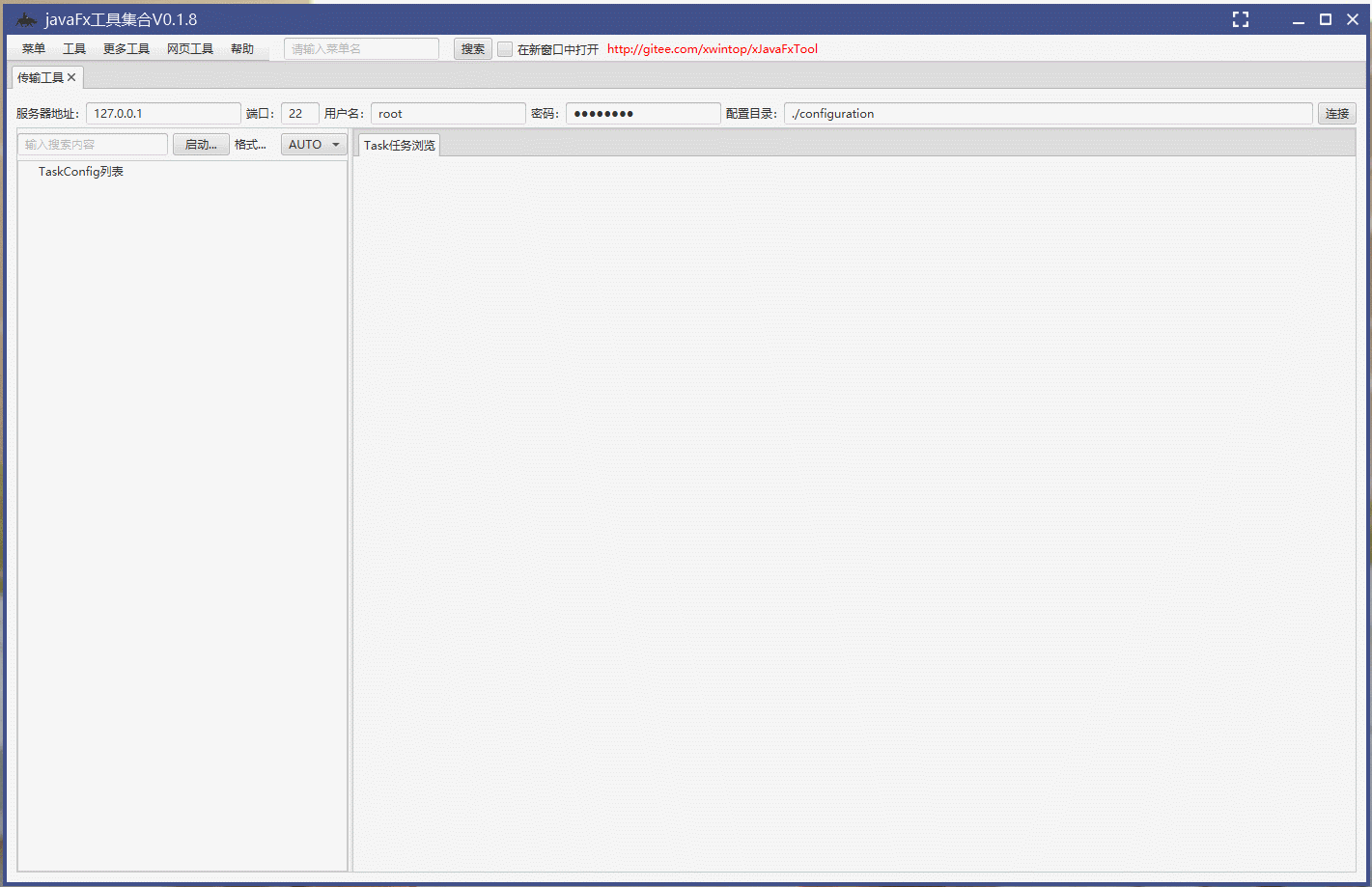Focus the 输入搜索内容 search box
Viewport: 1372px width, 887px height.
(x=93, y=145)
